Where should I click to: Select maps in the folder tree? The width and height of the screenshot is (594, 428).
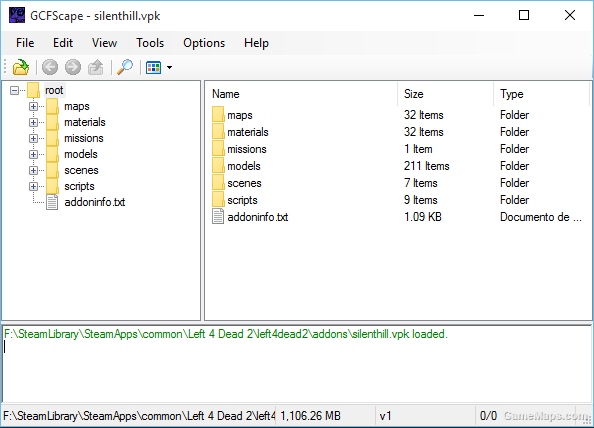[x=77, y=106]
